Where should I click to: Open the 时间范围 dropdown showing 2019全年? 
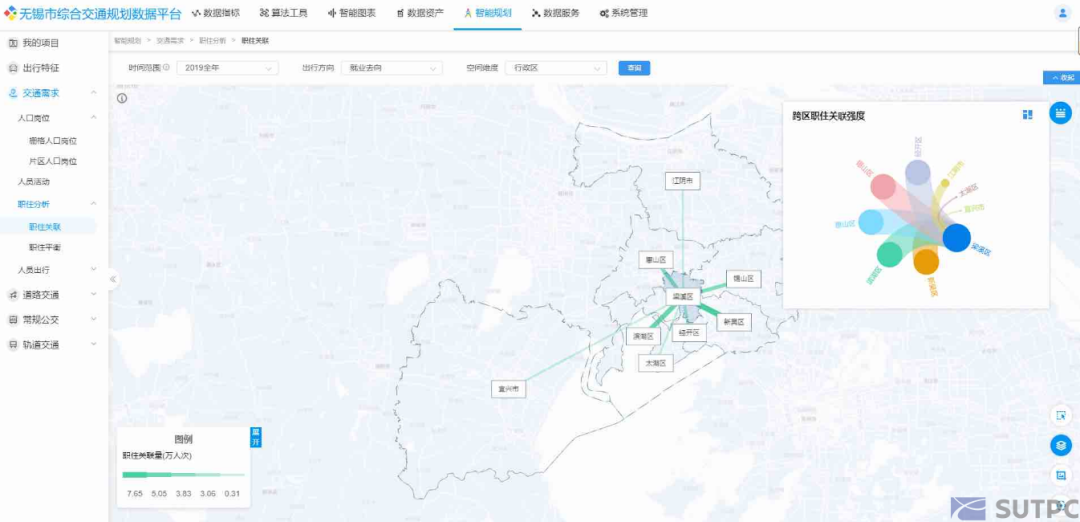pyautogui.click(x=228, y=68)
